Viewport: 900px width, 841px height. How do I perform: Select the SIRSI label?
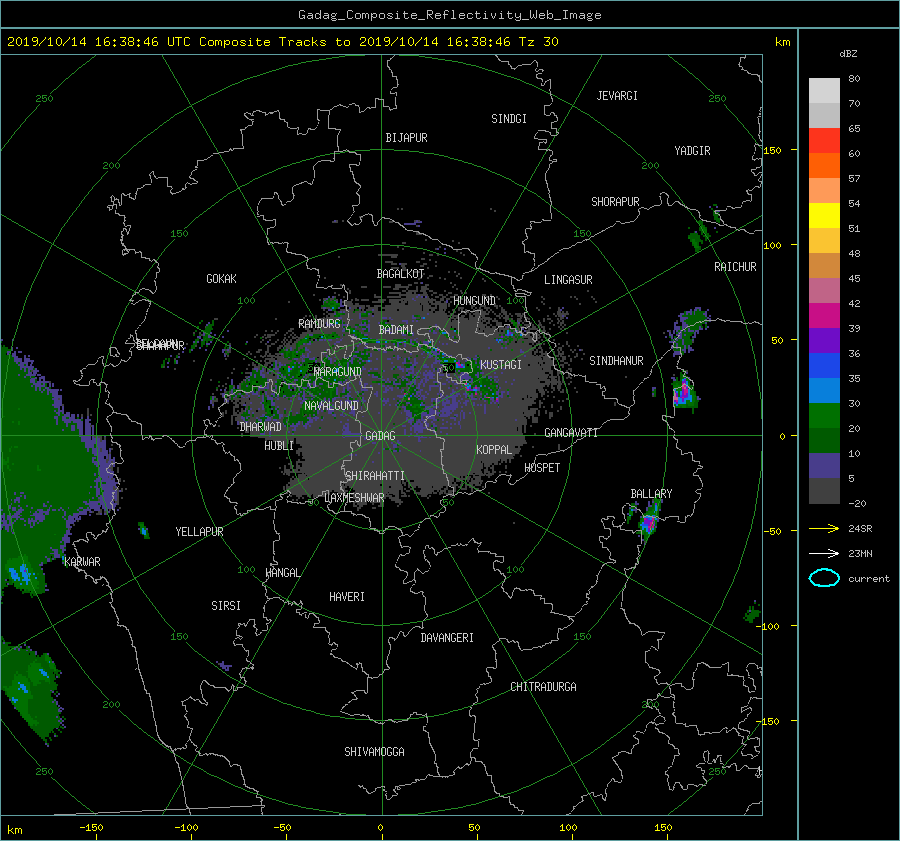[x=226, y=606]
